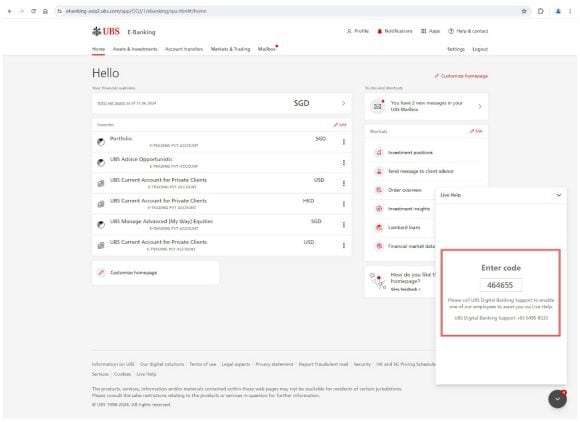Open Financial market data shortcut
This screenshot has height=422, width=580.
pyautogui.click(x=411, y=246)
